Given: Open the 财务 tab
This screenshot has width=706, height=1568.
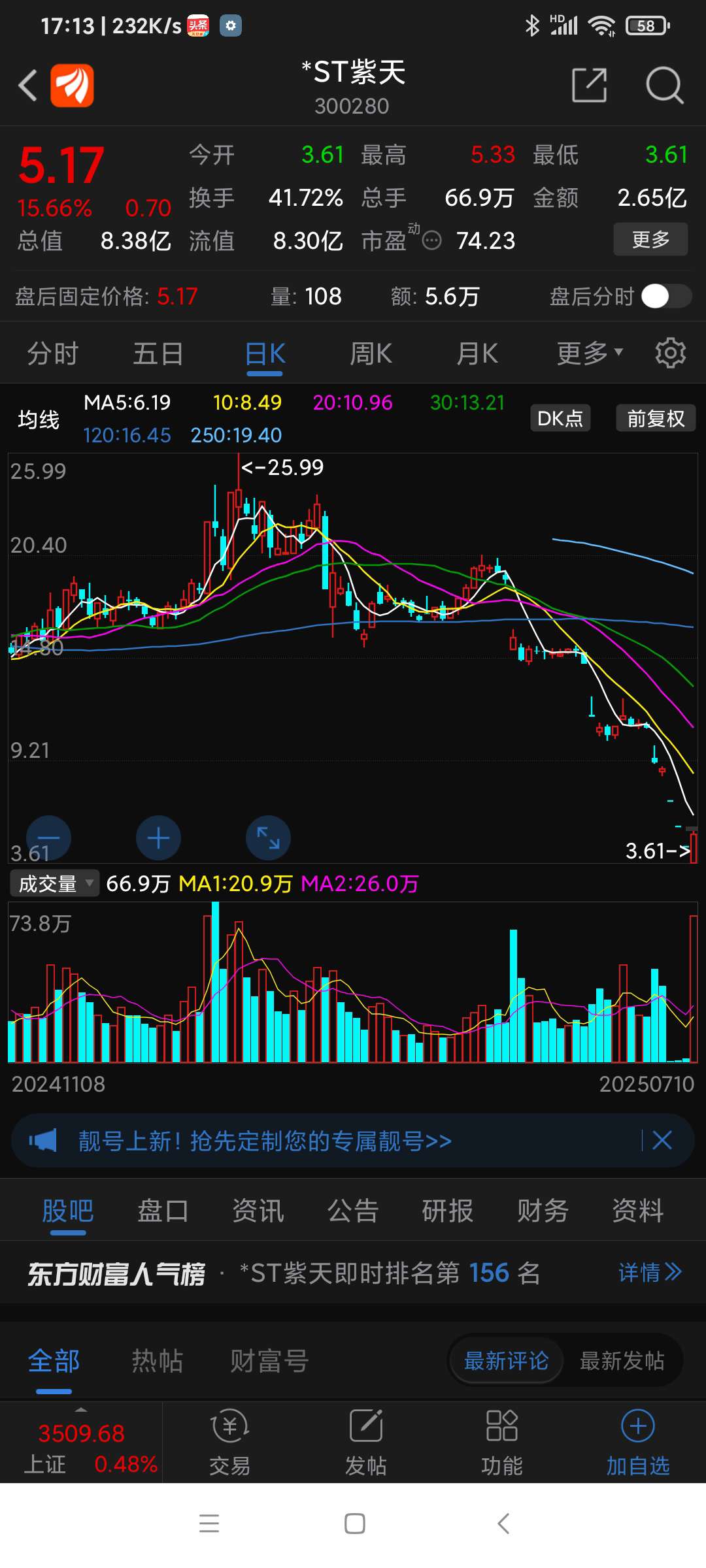Looking at the screenshot, I should (x=543, y=1211).
